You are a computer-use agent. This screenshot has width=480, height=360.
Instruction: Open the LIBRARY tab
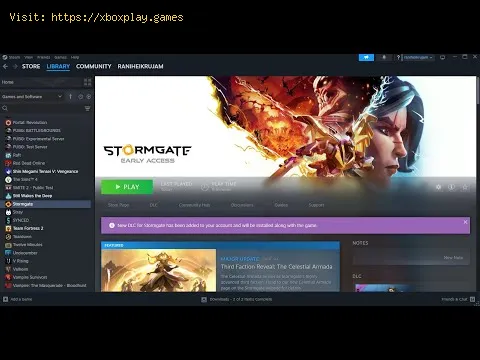click(x=58, y=66)
